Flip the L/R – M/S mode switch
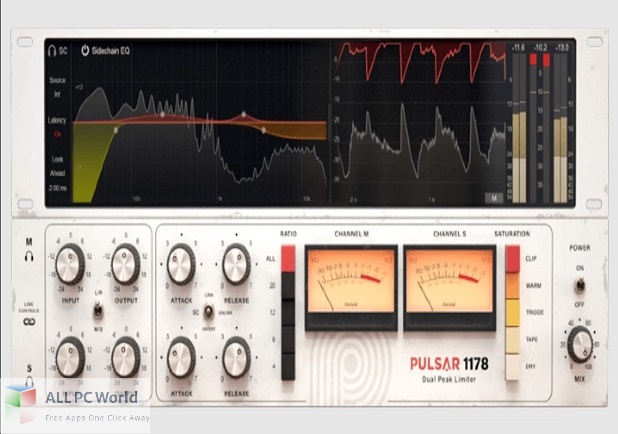The image size is (618, 434). [x=98, y=308]
